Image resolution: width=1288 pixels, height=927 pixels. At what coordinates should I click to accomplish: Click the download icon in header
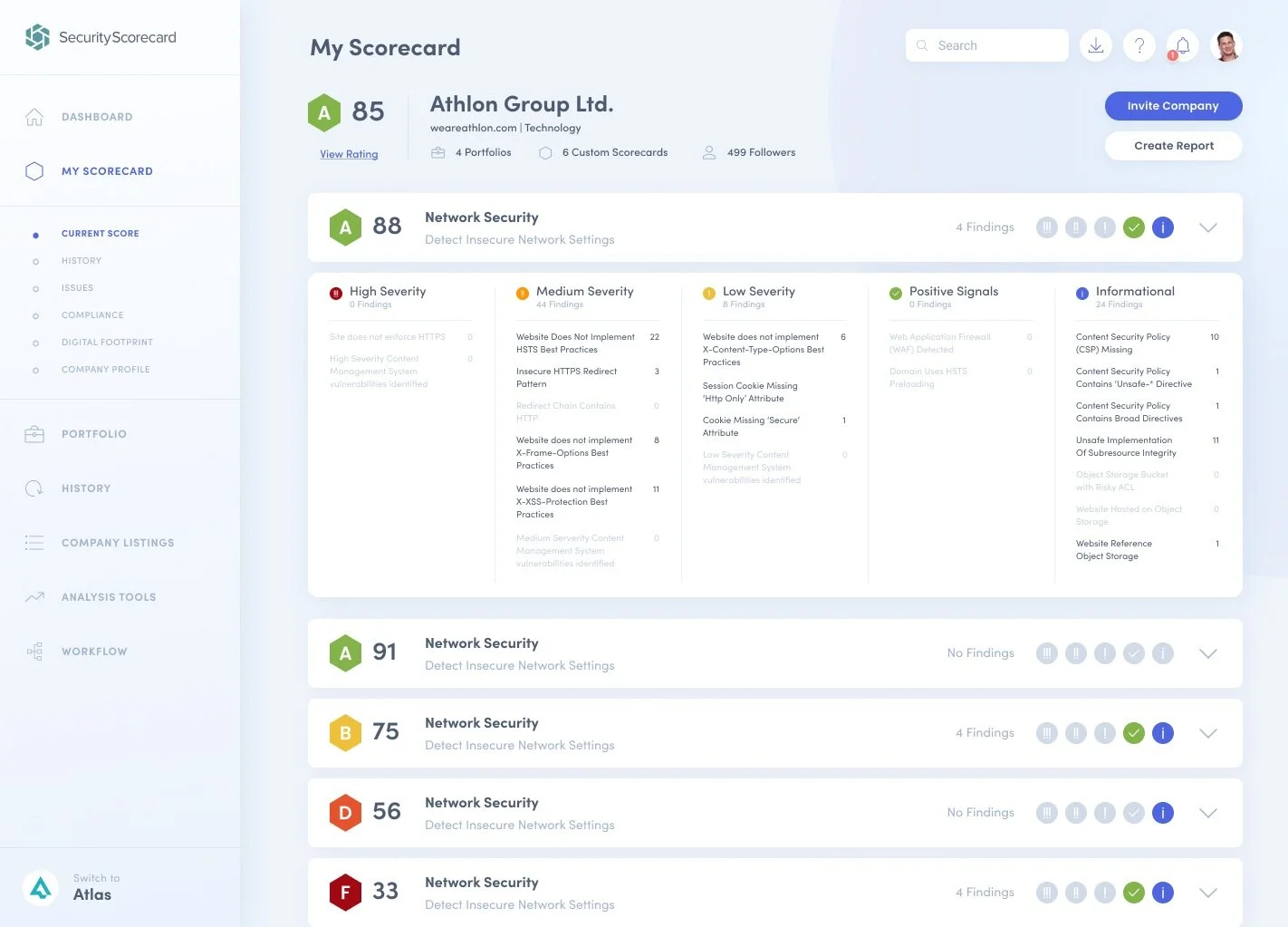point(1096,45)
